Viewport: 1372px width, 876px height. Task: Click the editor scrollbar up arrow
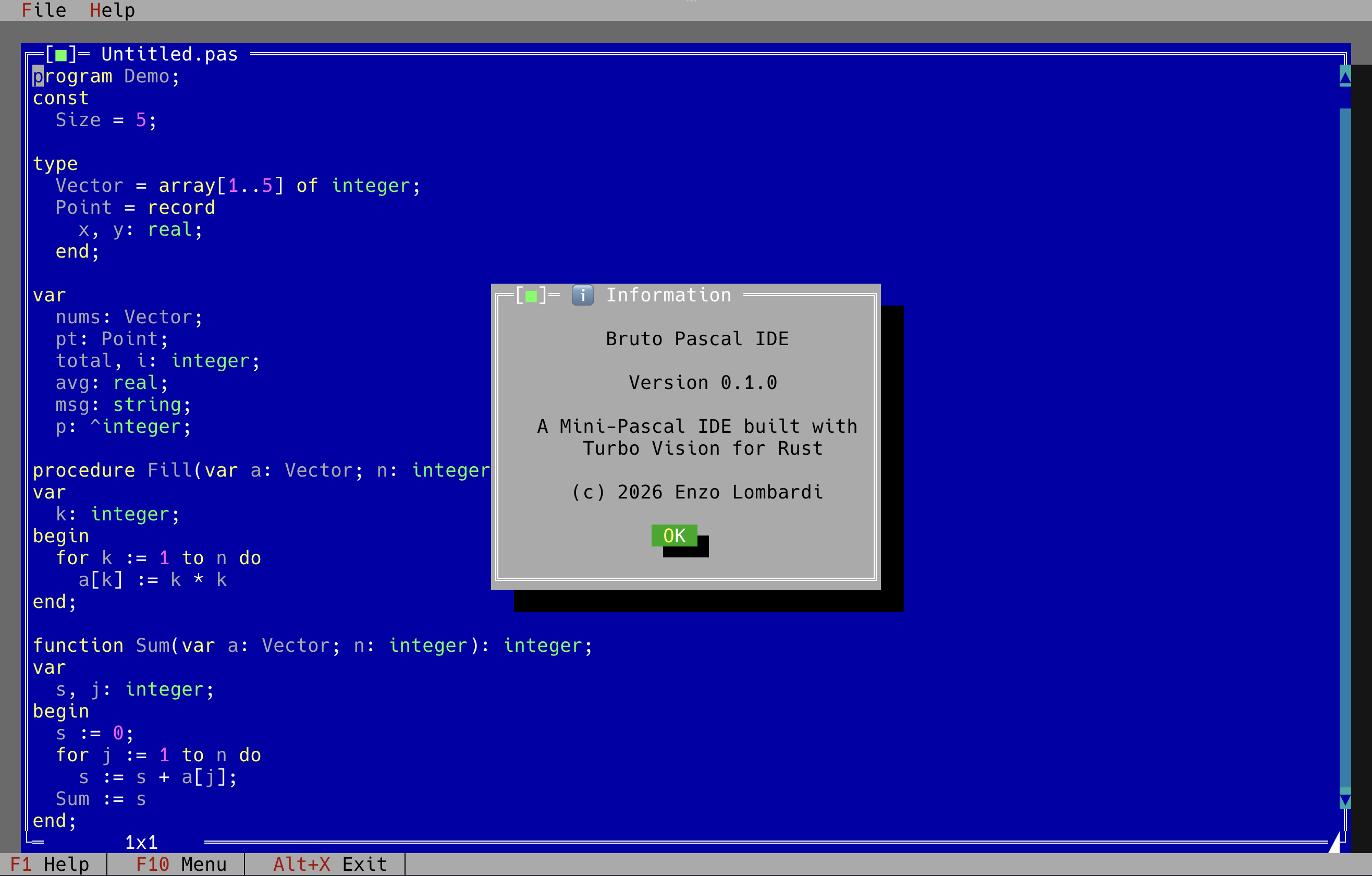pos(1345,76)
